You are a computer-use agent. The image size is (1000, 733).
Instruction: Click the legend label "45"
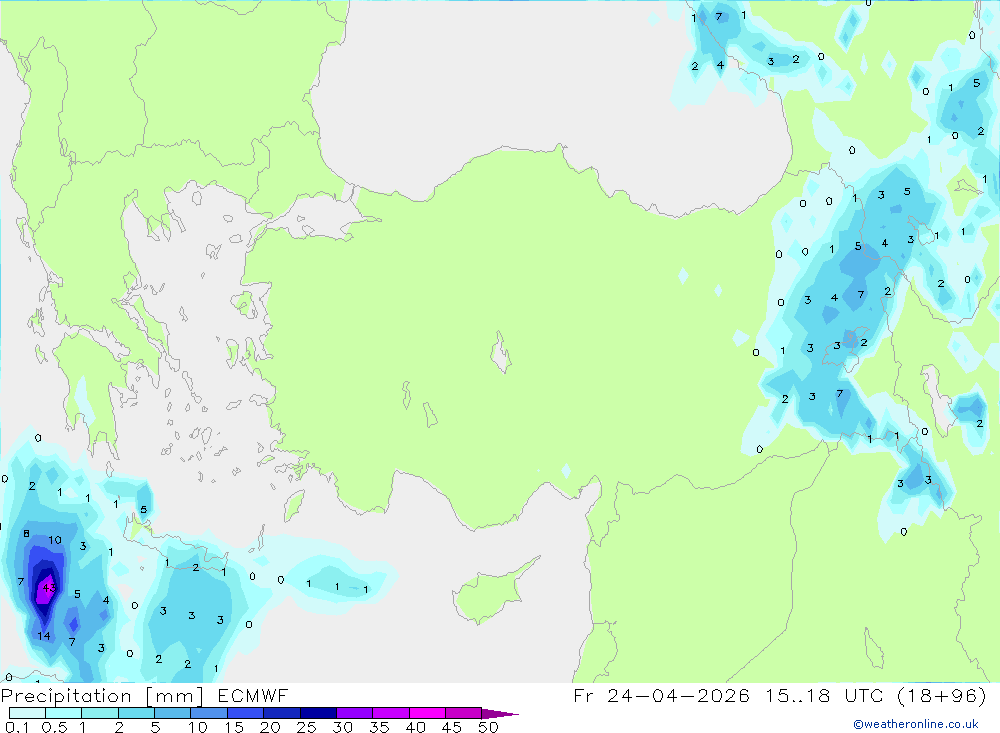pyautogui.click(x=452, y=727)
